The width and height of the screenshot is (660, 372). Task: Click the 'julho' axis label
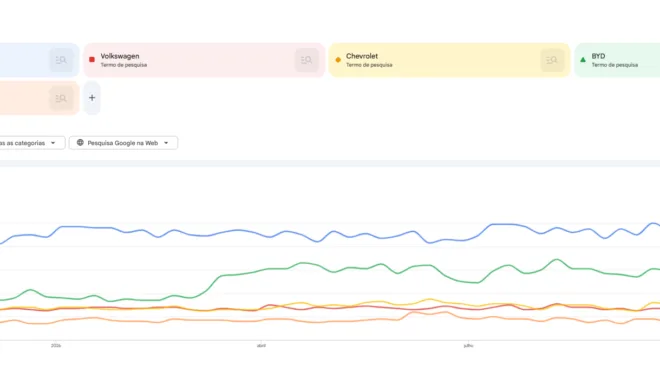[x=468, y=346]
